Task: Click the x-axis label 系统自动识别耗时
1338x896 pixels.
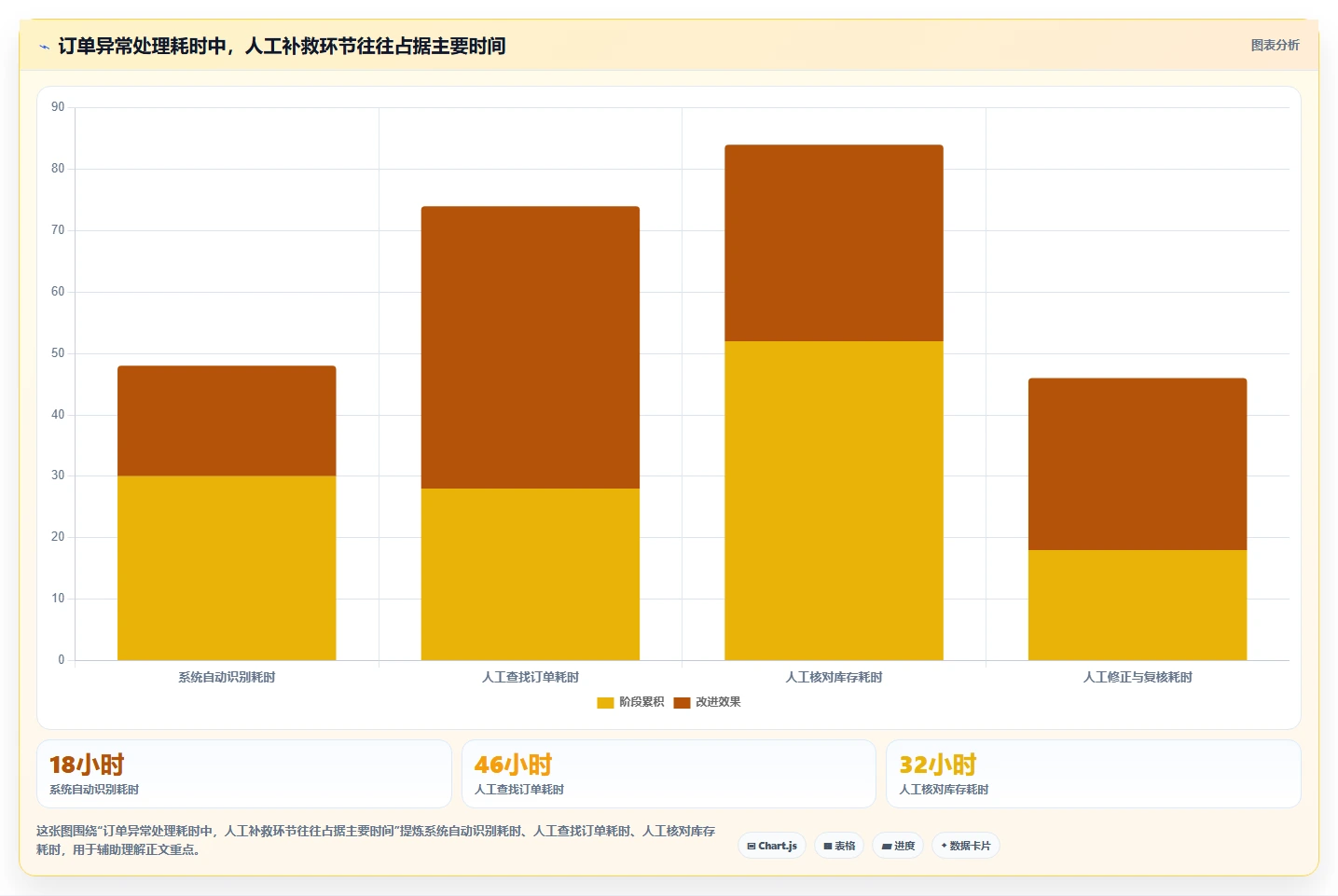Action: pyautogui.click(x=227, y=677)
